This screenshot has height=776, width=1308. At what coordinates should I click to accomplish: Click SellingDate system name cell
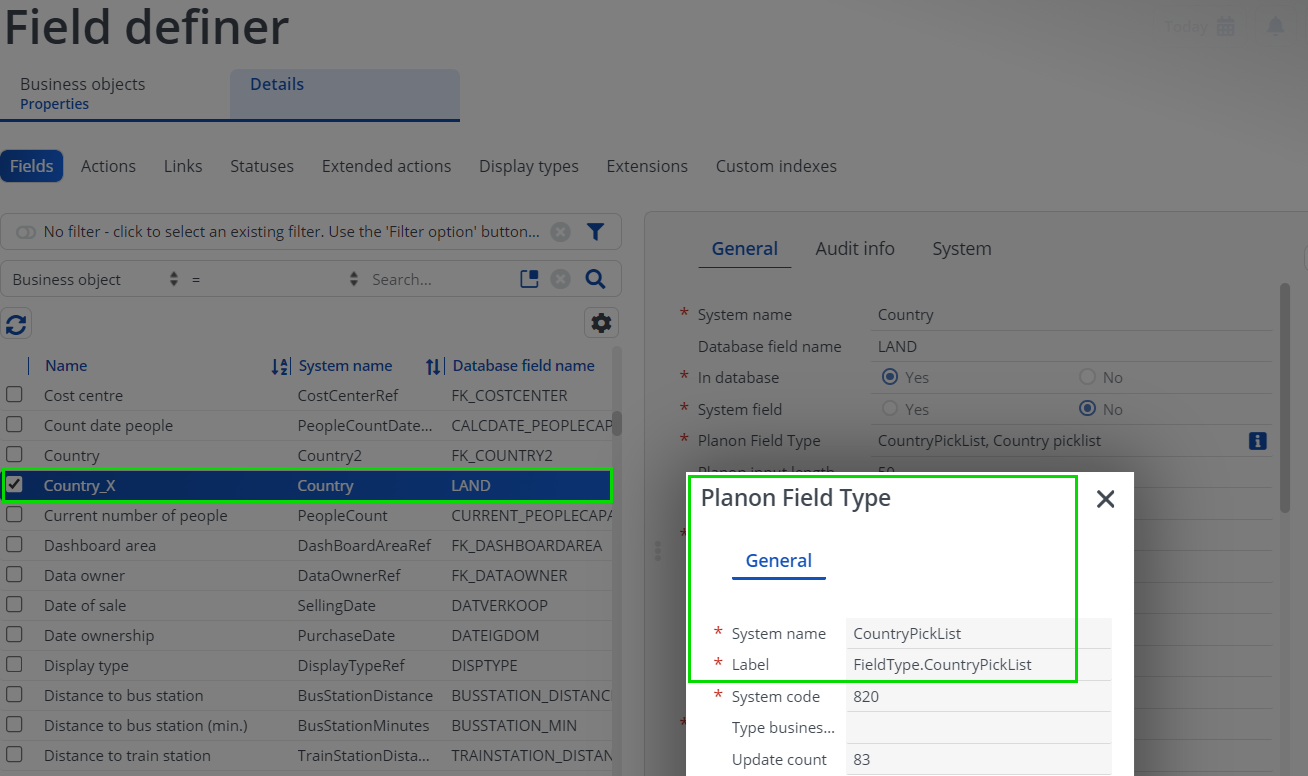click(x=337, y=606)
